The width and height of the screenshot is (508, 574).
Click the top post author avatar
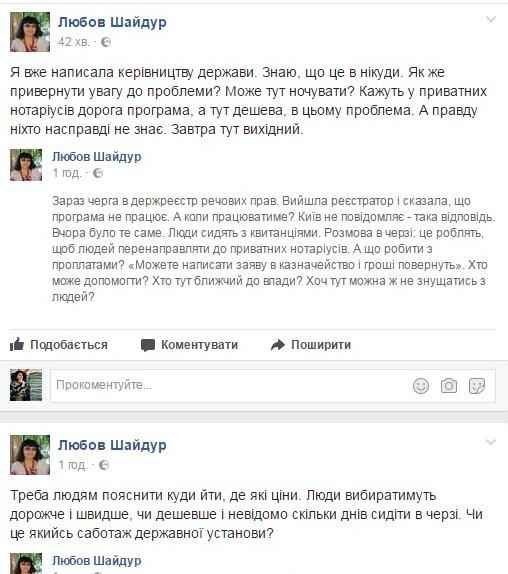30,32
